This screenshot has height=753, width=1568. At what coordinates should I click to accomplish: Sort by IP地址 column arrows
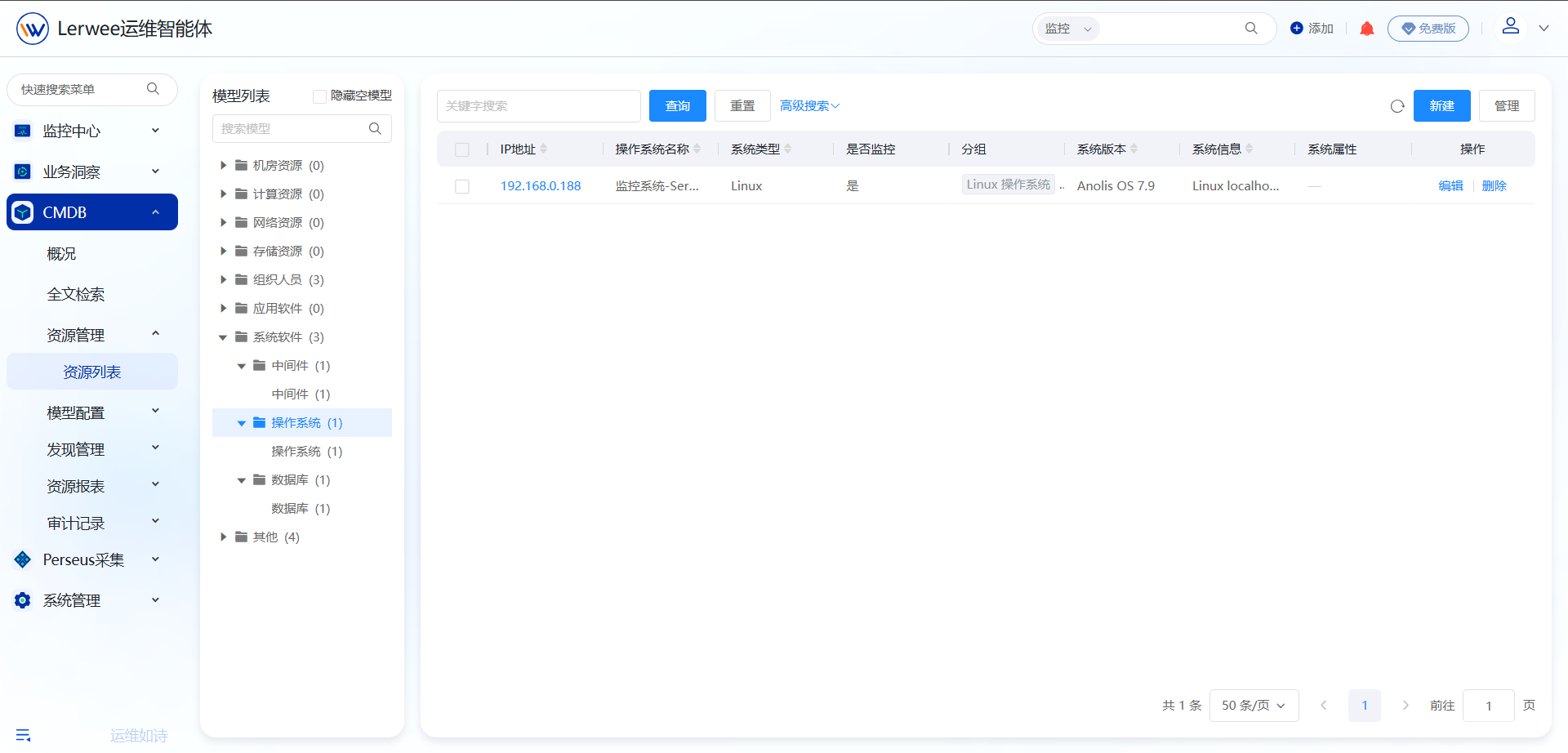click(x=544, y=149)
